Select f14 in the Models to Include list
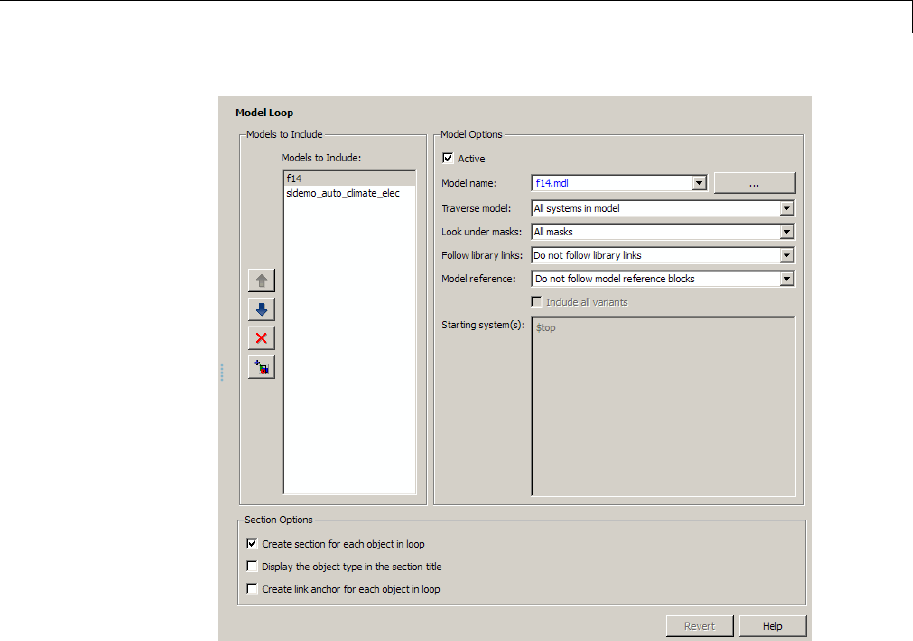The image size is (913, 641). [349, 179]
